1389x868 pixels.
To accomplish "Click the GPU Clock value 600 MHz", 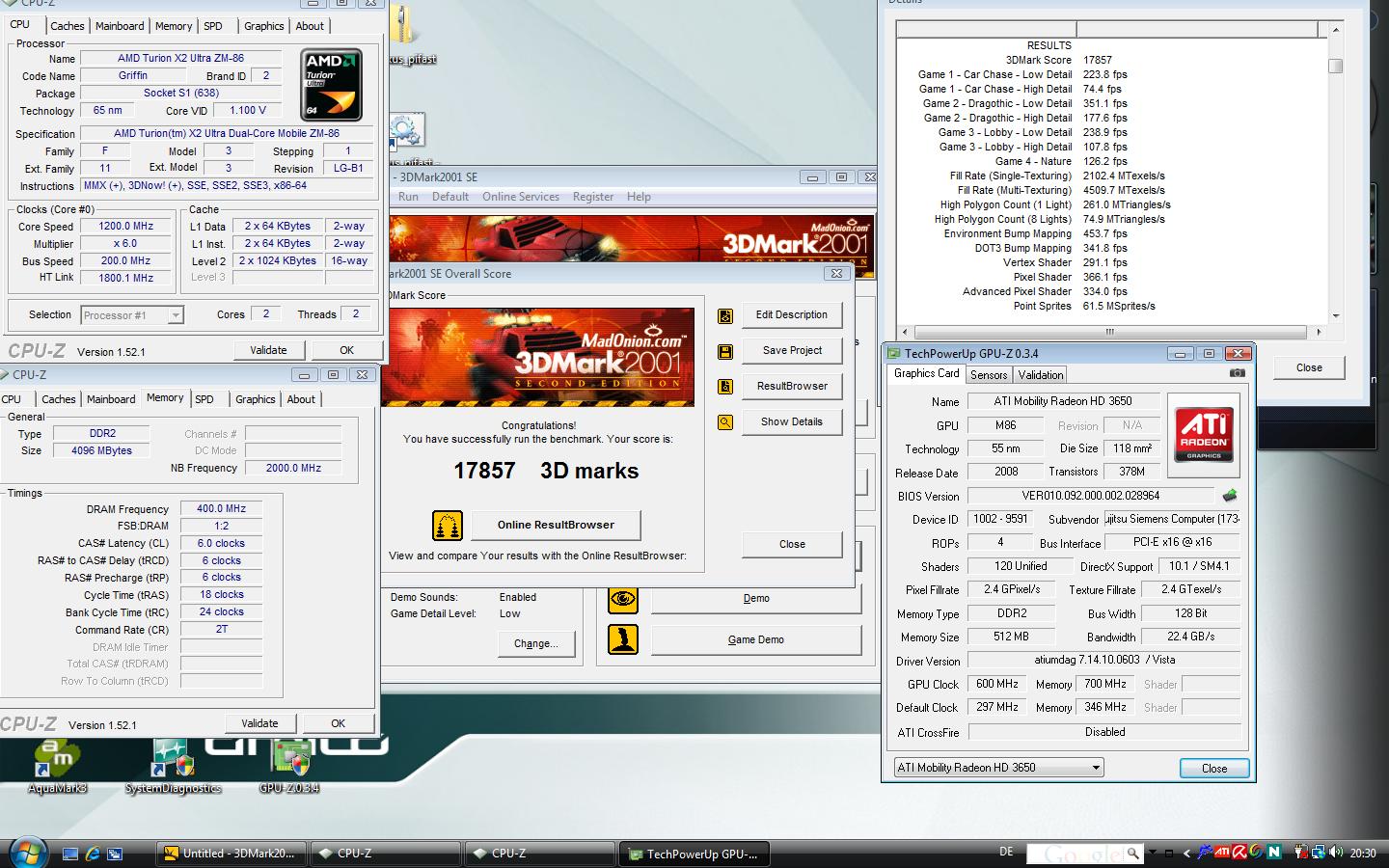I will [x=997, y=684].
